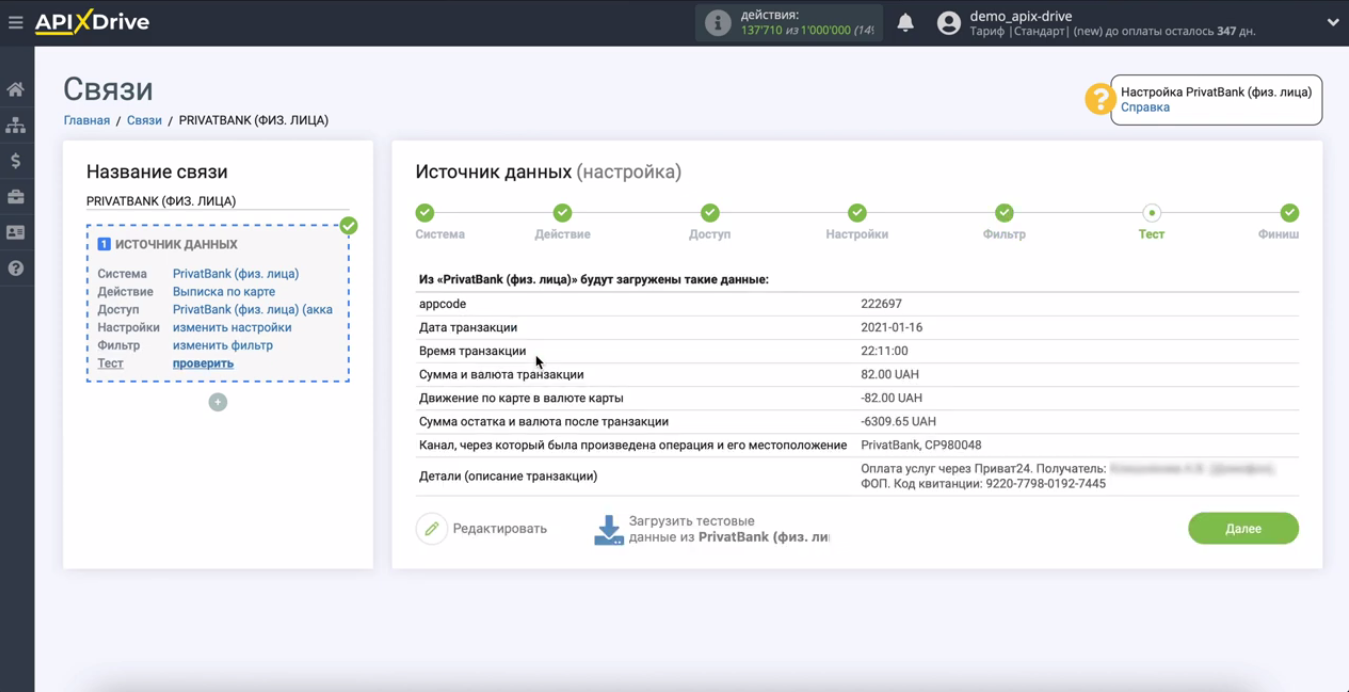1349x692 pixels.
Task: Open profile card sidebar icon
Action: (x=16, y=232)
